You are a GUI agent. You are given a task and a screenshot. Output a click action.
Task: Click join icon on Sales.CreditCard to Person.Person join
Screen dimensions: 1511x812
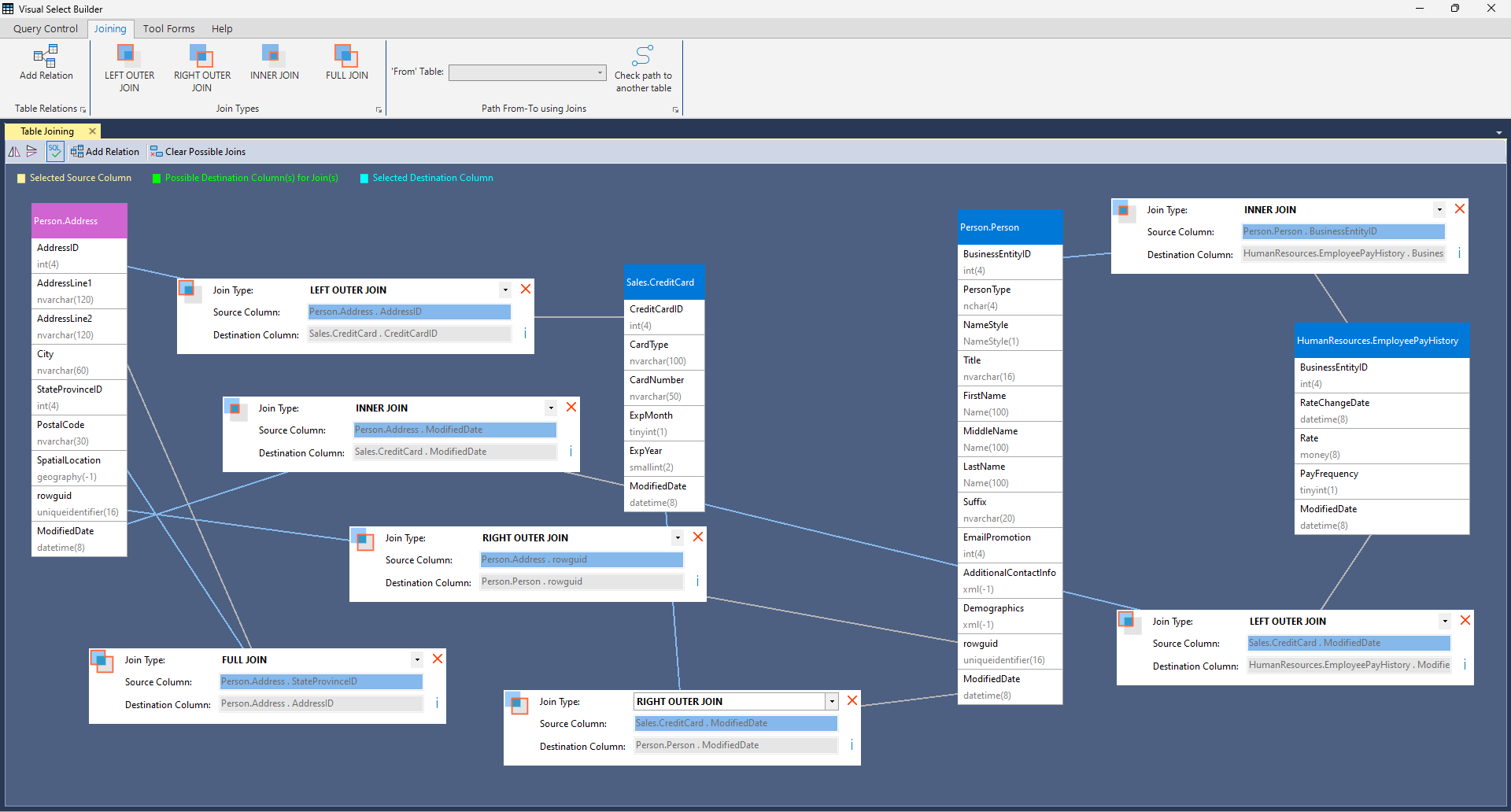click(x=516, y=703)
